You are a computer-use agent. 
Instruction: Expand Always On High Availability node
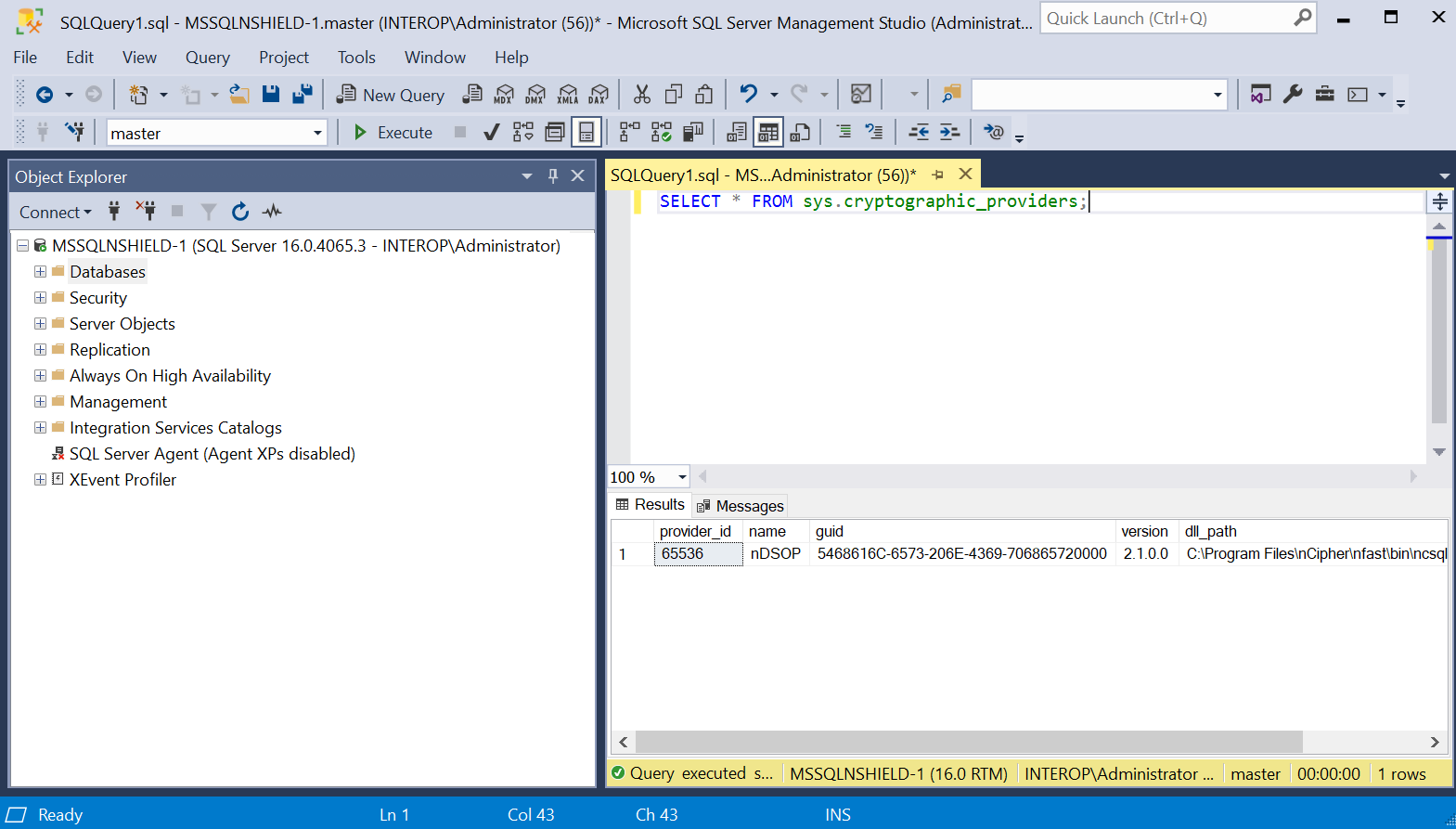(x=40, y=375)
